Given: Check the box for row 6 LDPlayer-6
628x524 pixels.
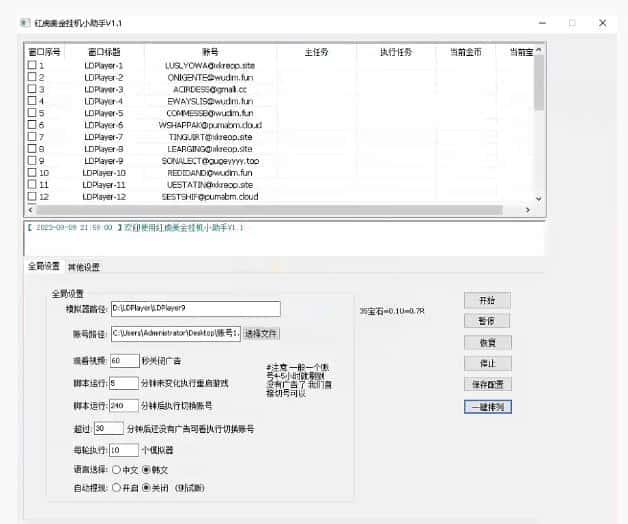Looking at the screenshot, I should point(31,125).
